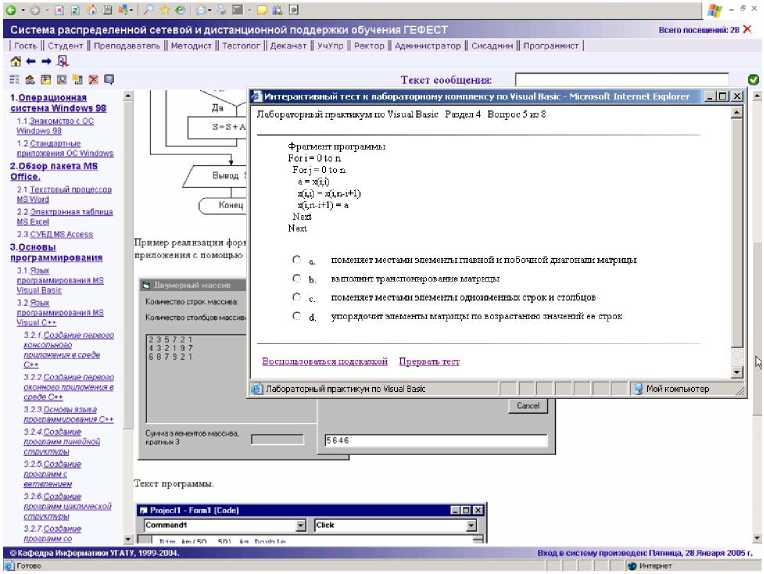This screenshot has height=574, width=764.
Task: Click the red X logout icon top right
Action: tap(747, 30)
